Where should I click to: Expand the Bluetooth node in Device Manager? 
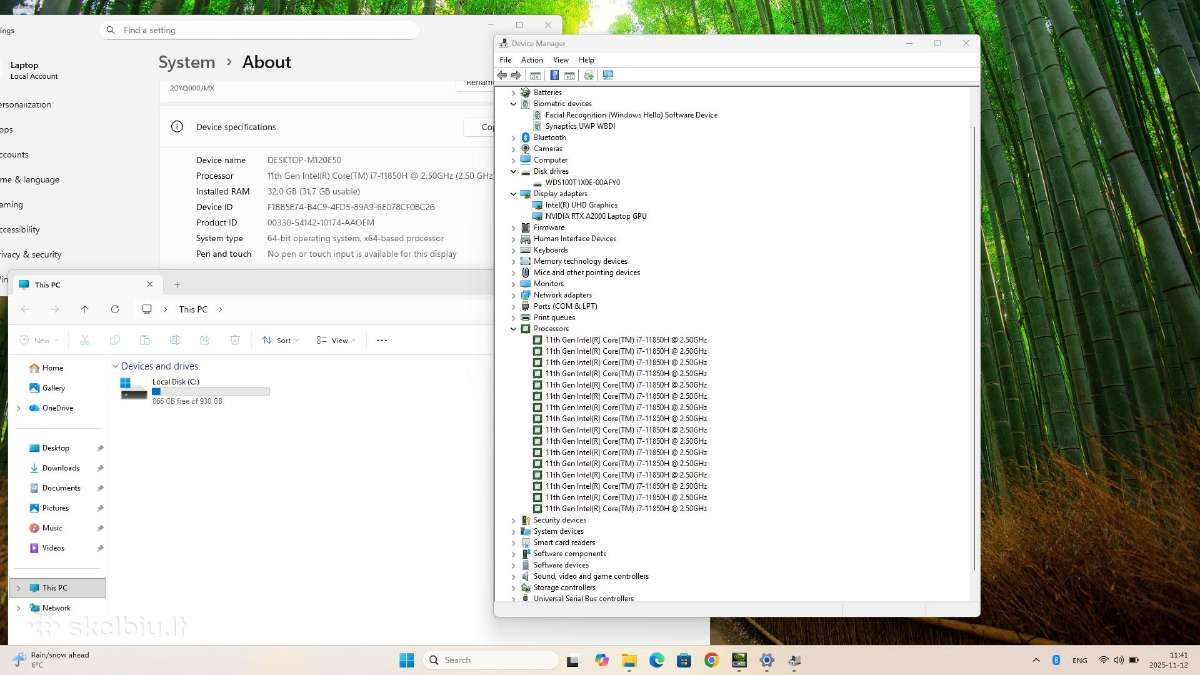tap(514, 137)
